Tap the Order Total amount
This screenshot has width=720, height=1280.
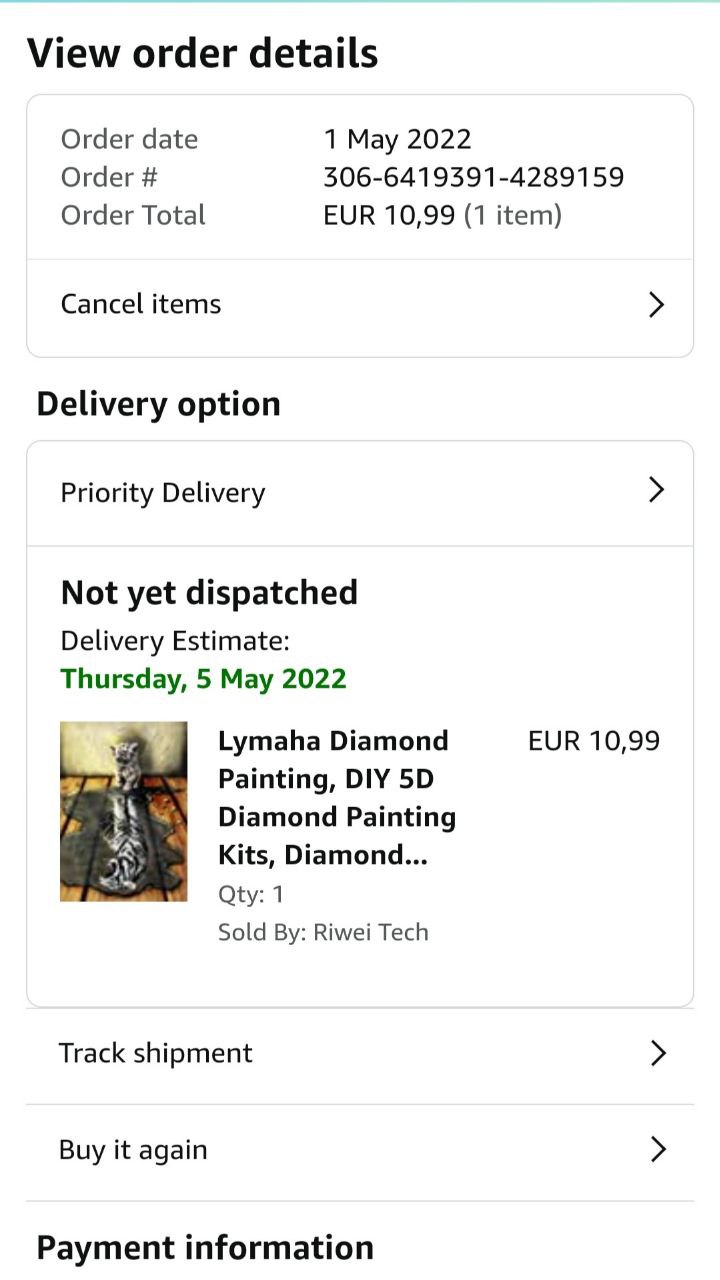pyautogui.click(x=442, y=215)
